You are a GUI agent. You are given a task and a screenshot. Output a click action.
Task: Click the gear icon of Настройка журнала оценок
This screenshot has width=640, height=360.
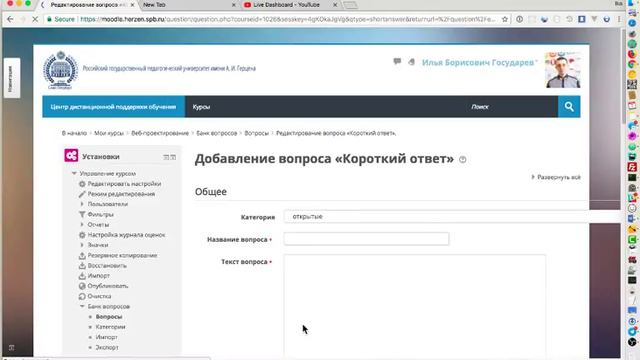(x=82, y=235)
